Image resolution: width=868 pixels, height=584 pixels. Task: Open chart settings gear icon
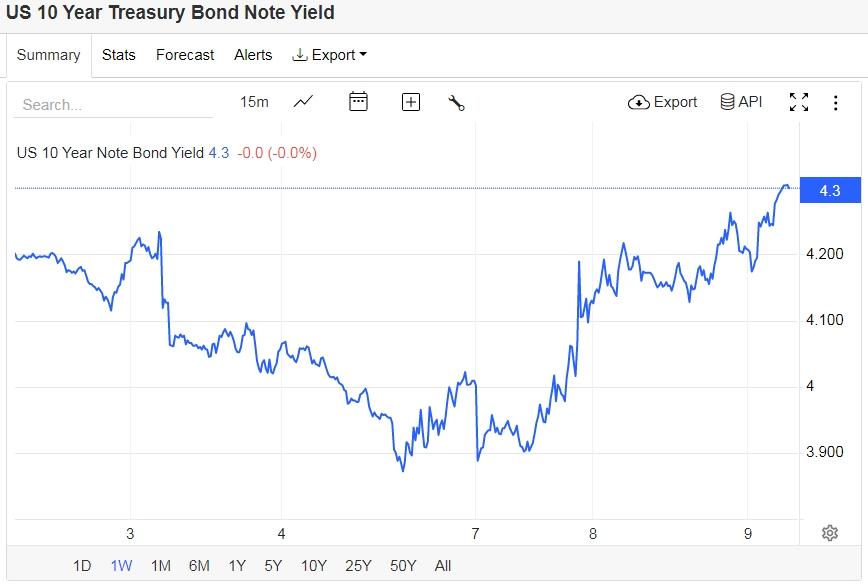tap(829, 533)
